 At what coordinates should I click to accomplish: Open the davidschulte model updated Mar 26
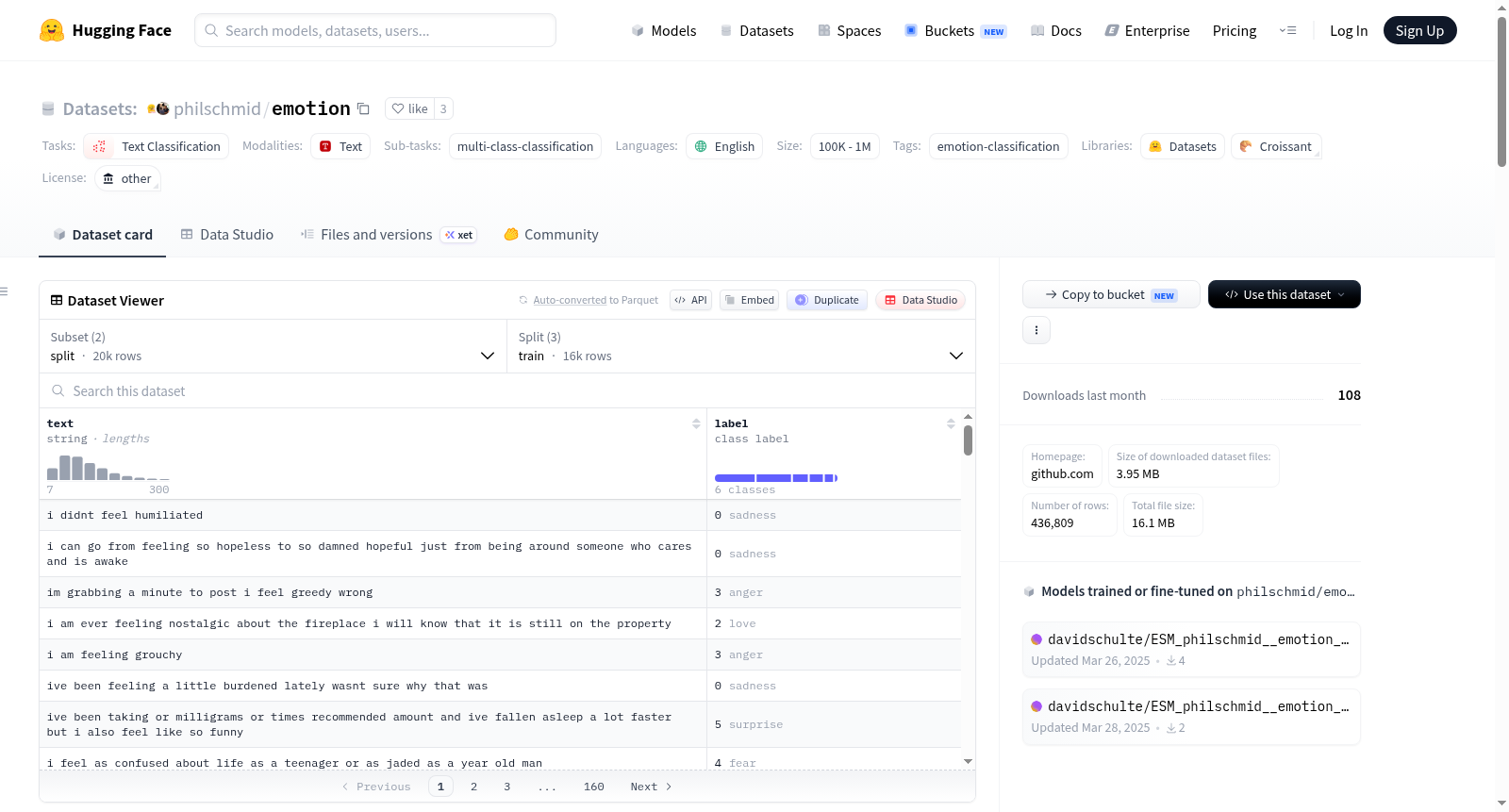pos(1191,649)
